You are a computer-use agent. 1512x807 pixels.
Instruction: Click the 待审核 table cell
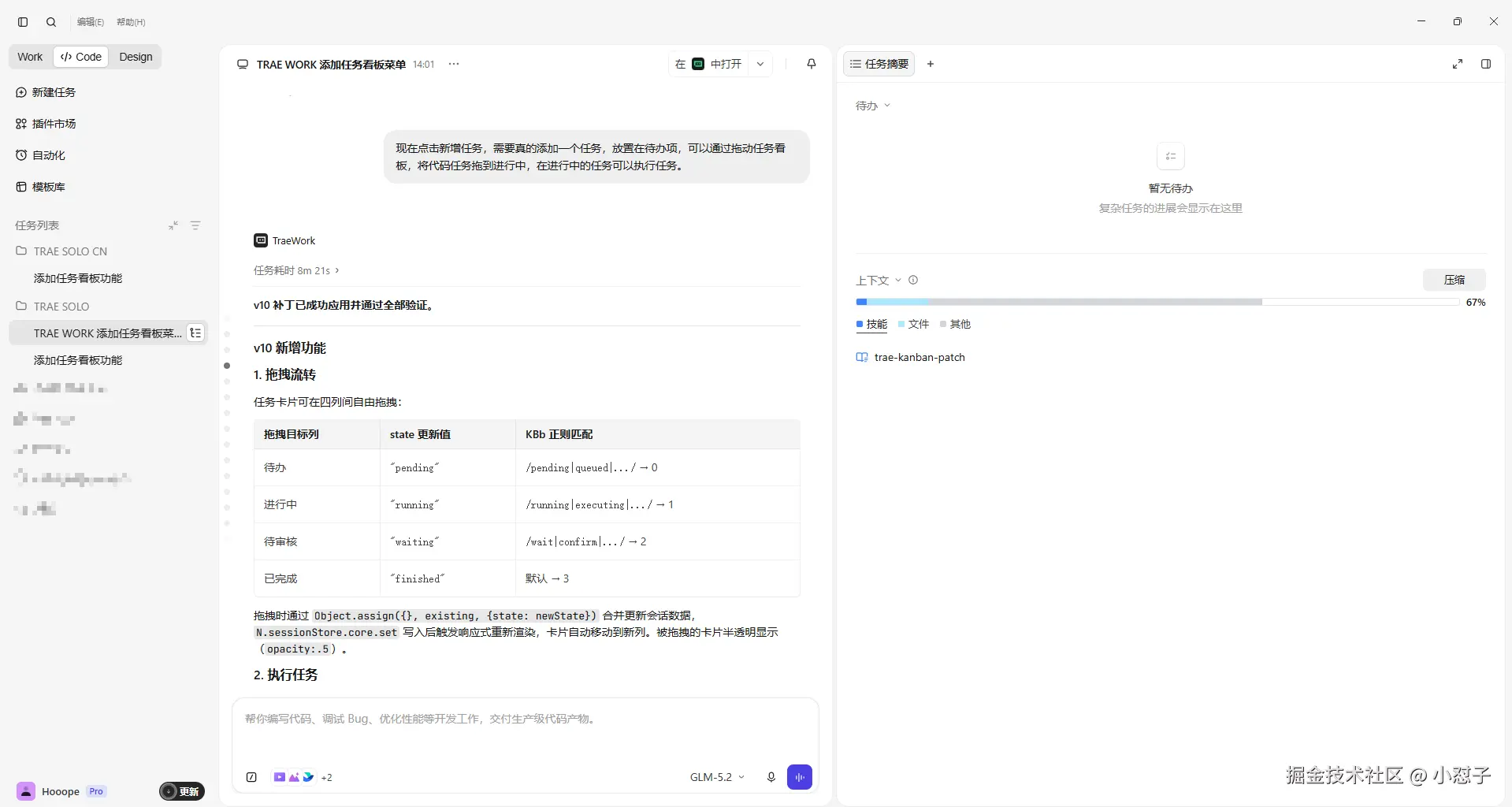click(x=317, y=541)
